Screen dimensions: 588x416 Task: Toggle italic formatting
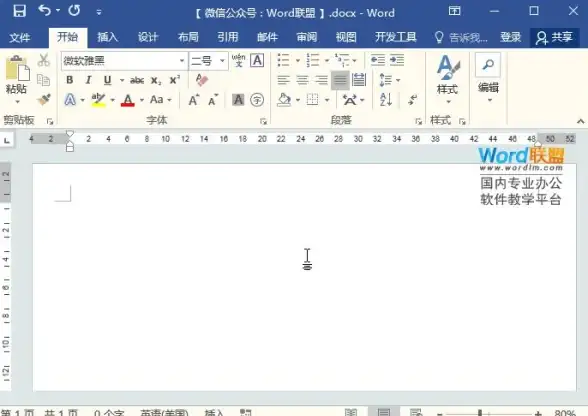[88, 80]
